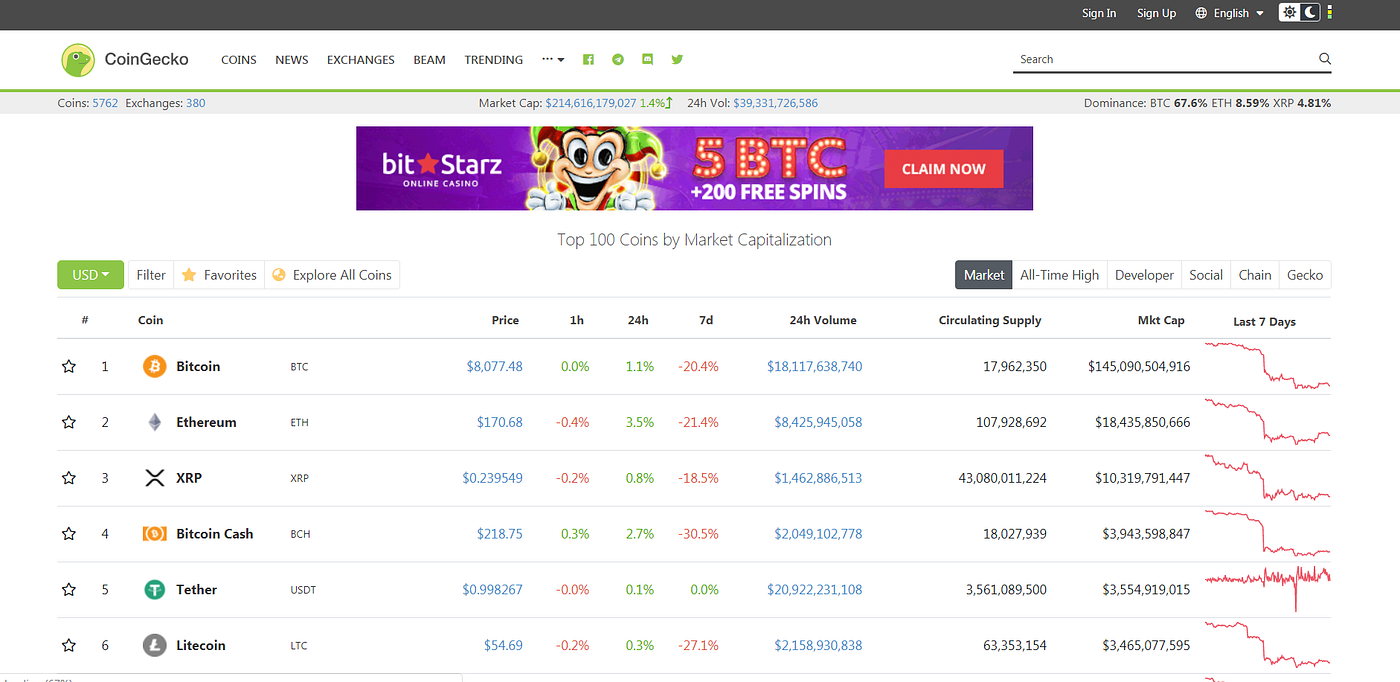Click the Filter button

pyautogui.click(x=151, y=275)
